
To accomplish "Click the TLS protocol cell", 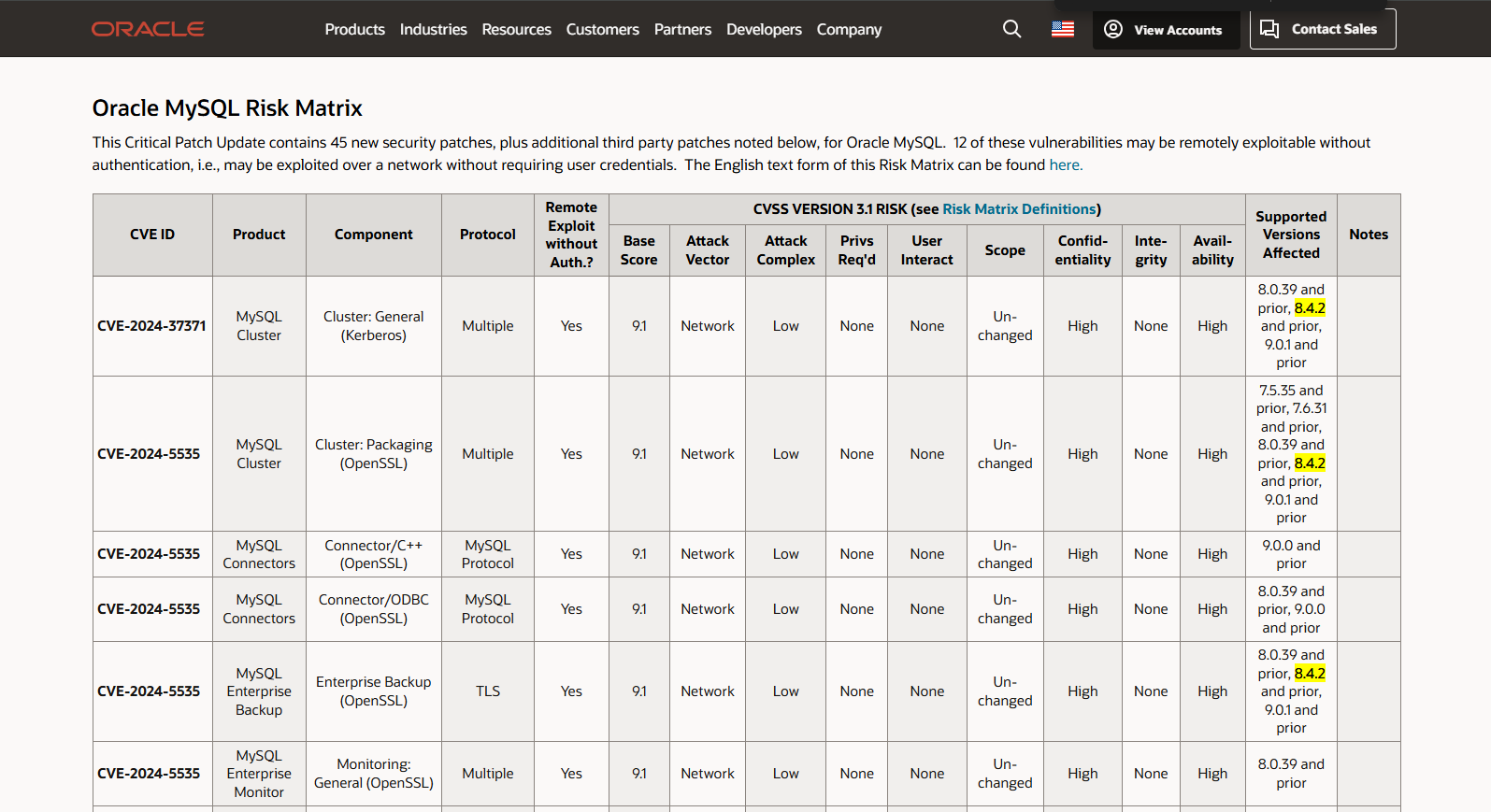I will tap(488, 691).
